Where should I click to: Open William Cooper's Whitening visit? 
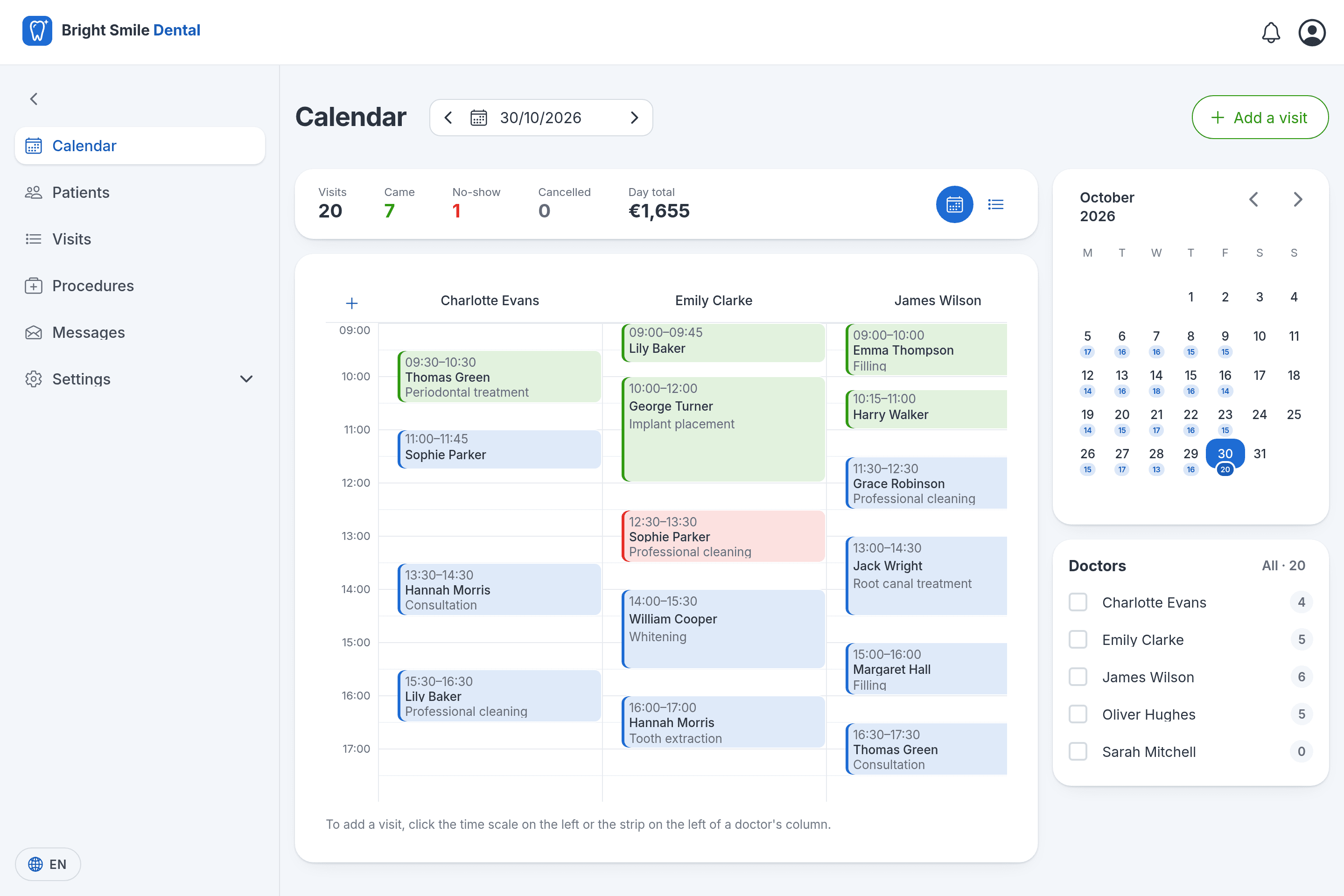click(723, 629)
